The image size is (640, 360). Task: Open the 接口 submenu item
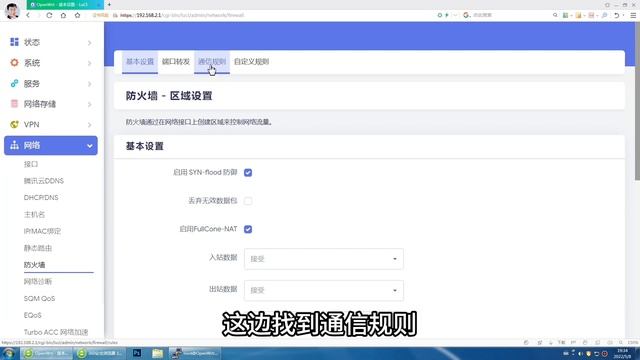tap(31, 164)
